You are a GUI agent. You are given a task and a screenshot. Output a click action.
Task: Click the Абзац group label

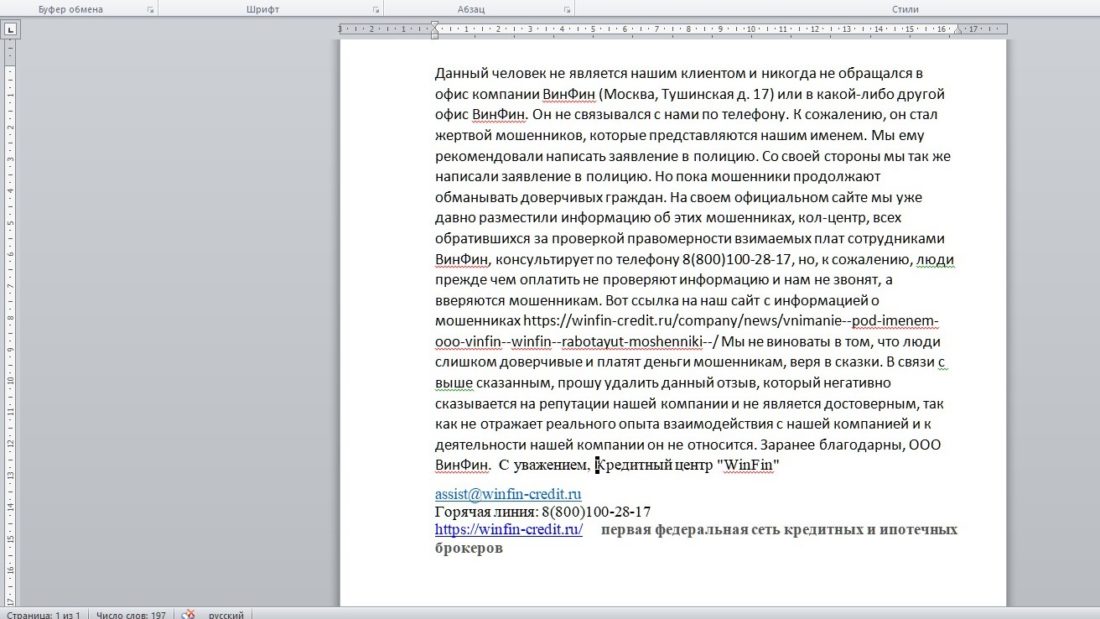click(471, 10)
